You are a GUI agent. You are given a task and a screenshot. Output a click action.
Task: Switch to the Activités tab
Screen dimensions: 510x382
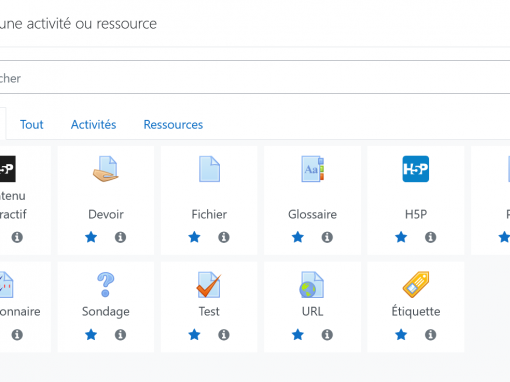(93, 125)
